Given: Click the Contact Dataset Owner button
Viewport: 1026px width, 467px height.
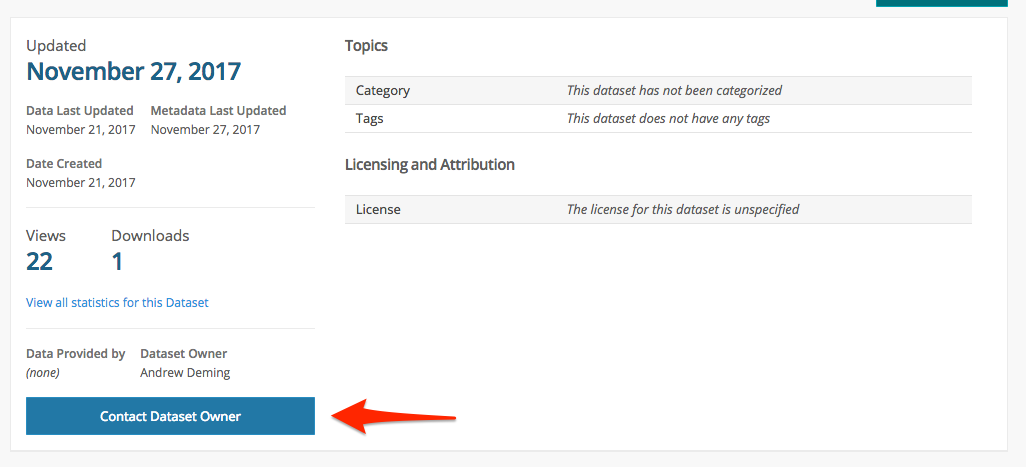Looking at the screenshot, I should coord(170,416).
